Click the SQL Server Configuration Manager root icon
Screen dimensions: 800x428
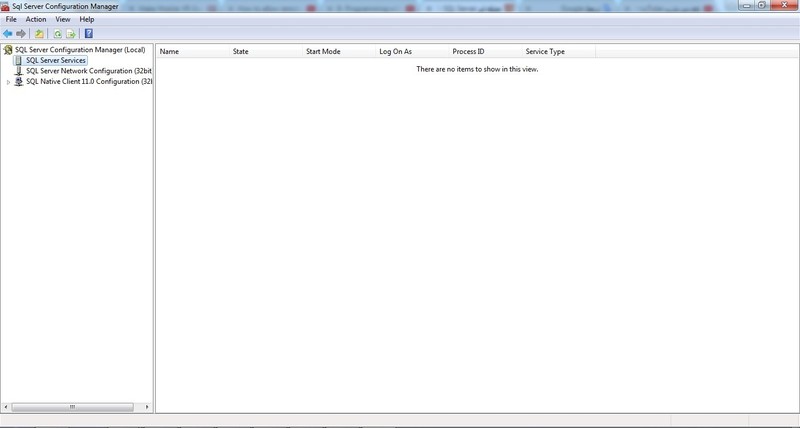tap(8, 49)
